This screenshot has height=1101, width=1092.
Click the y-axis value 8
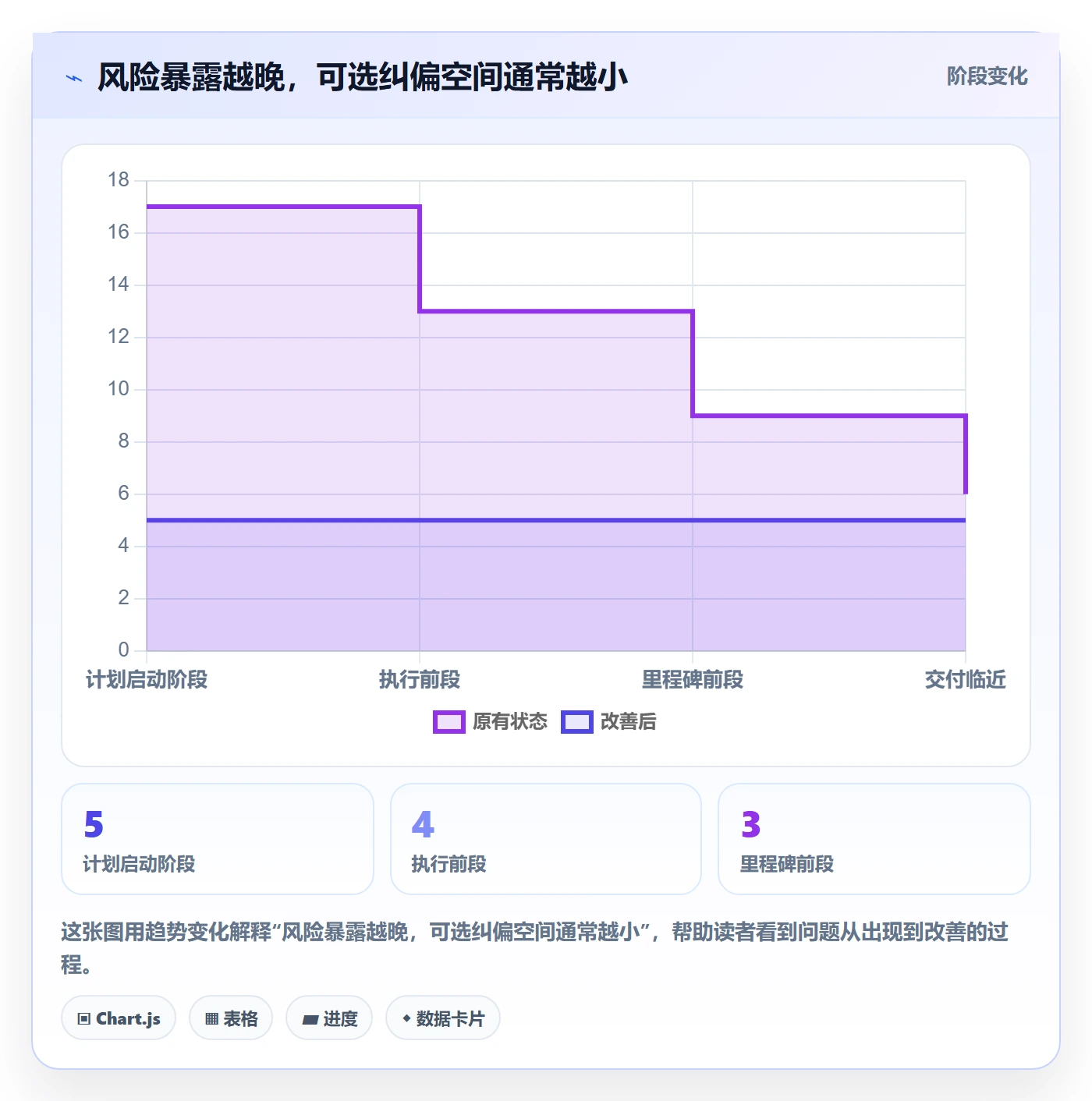(x=124, y=441)
